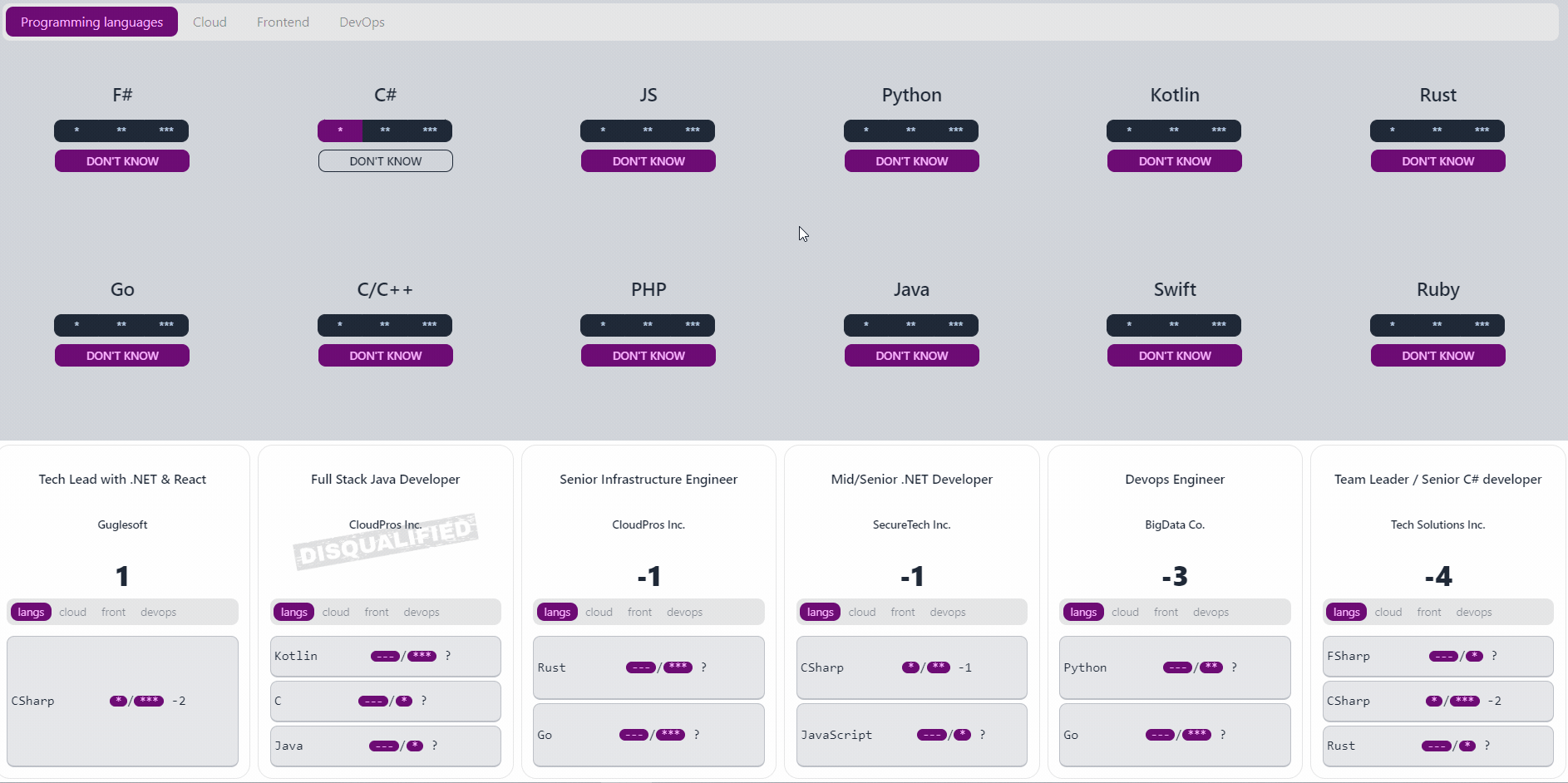The image size is (1568, 783).
Task: Set C# skill to DON'T KNOW
Action: click(x=386, y=161)
